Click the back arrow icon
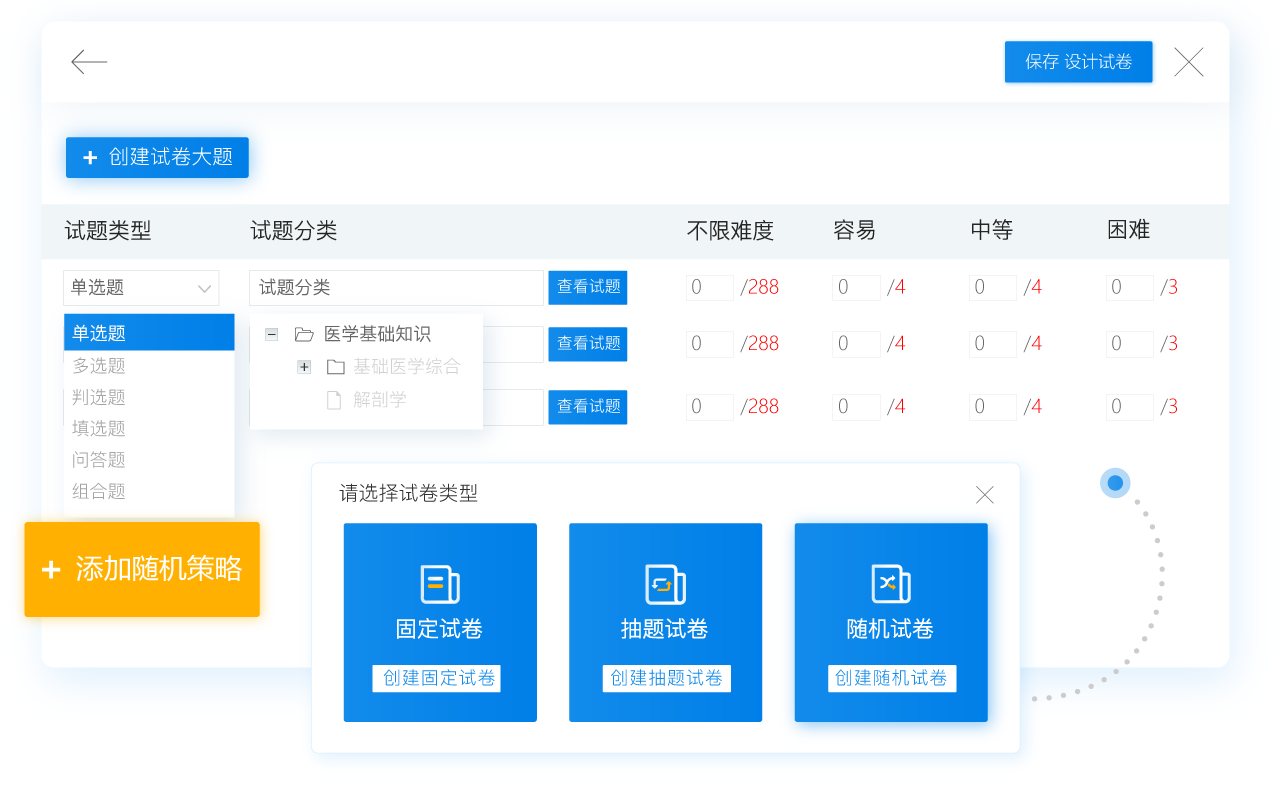Screen dimensions: 1280x790 point(89,62)
